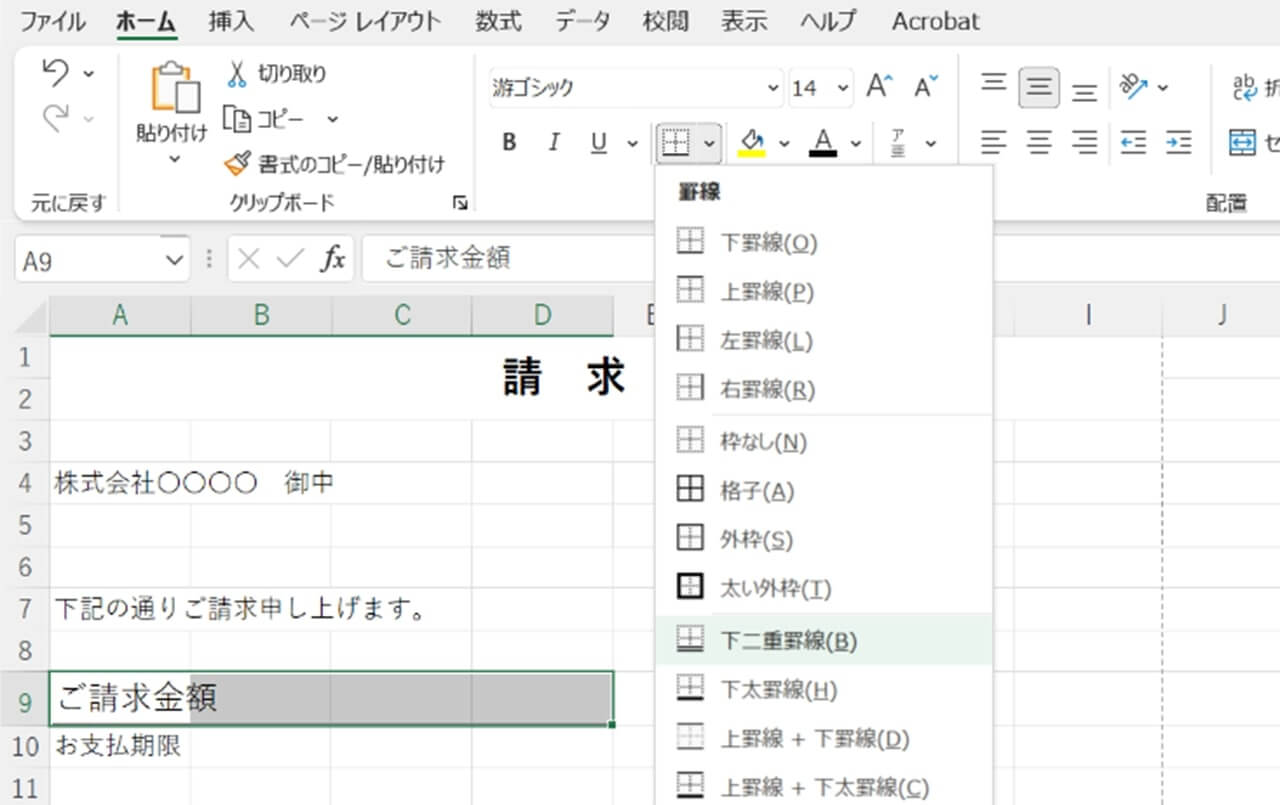
Task: Expand the undo history dropdown arrow
Action: [x=89, y=73]
